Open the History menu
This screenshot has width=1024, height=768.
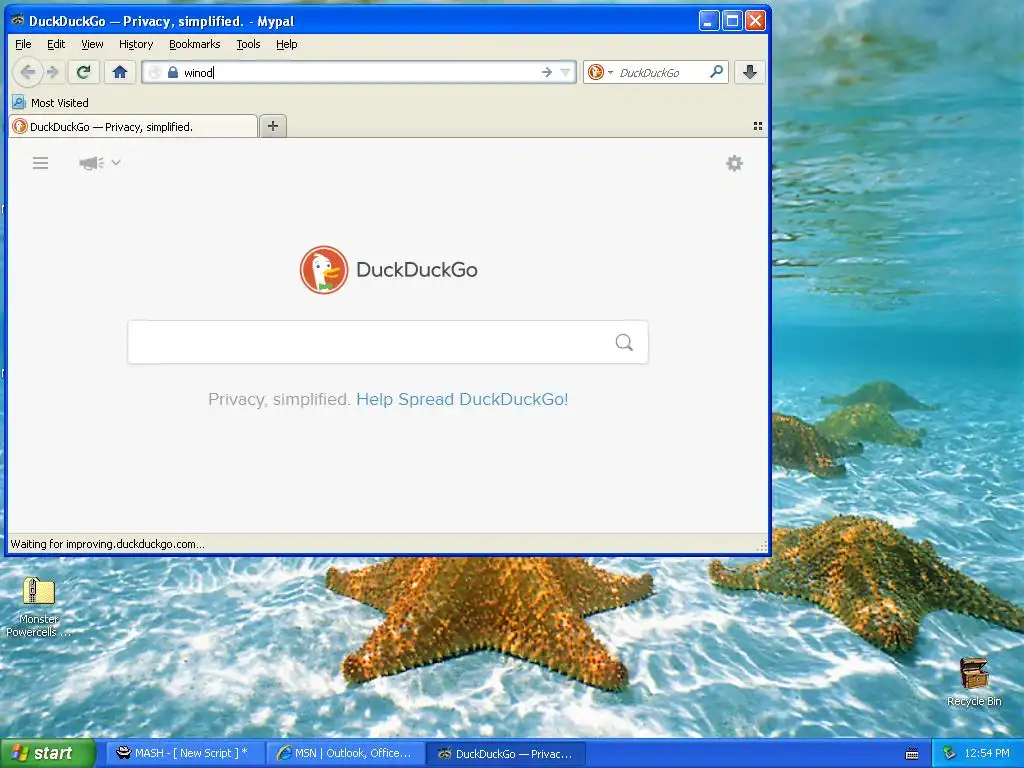coord(136,44)
